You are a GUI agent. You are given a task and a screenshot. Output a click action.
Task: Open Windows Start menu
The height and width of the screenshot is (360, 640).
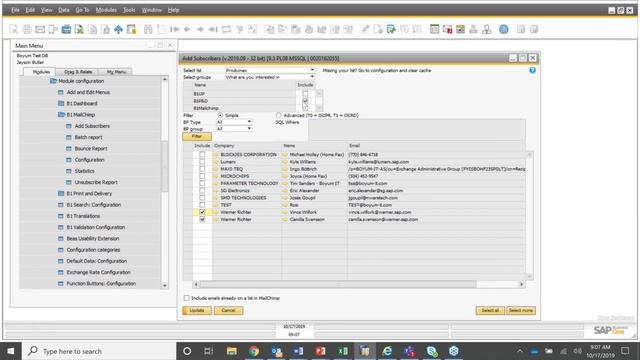(11, 351)
